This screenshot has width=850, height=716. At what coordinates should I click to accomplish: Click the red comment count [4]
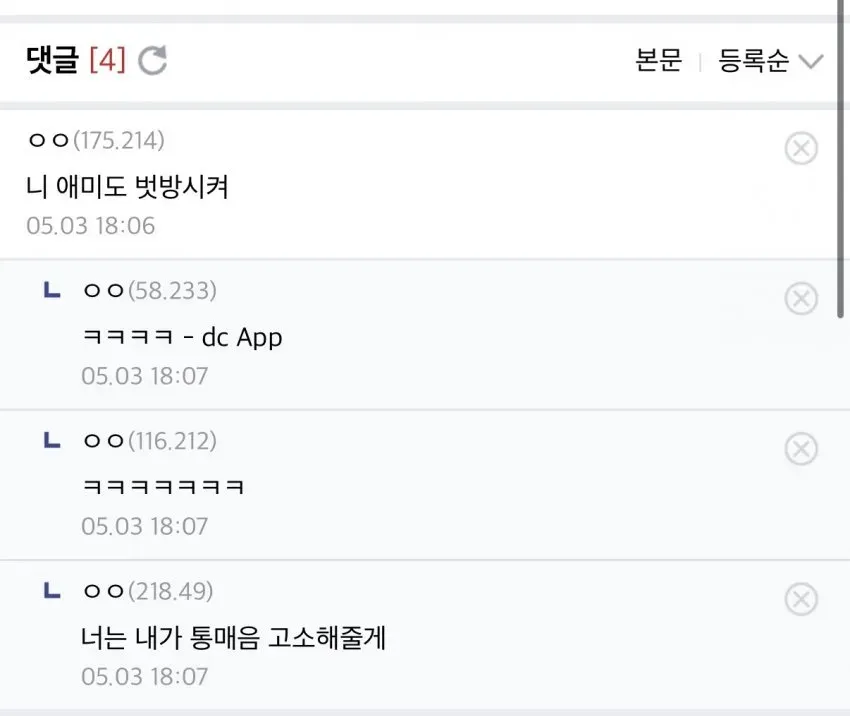[x=107, y=60]
